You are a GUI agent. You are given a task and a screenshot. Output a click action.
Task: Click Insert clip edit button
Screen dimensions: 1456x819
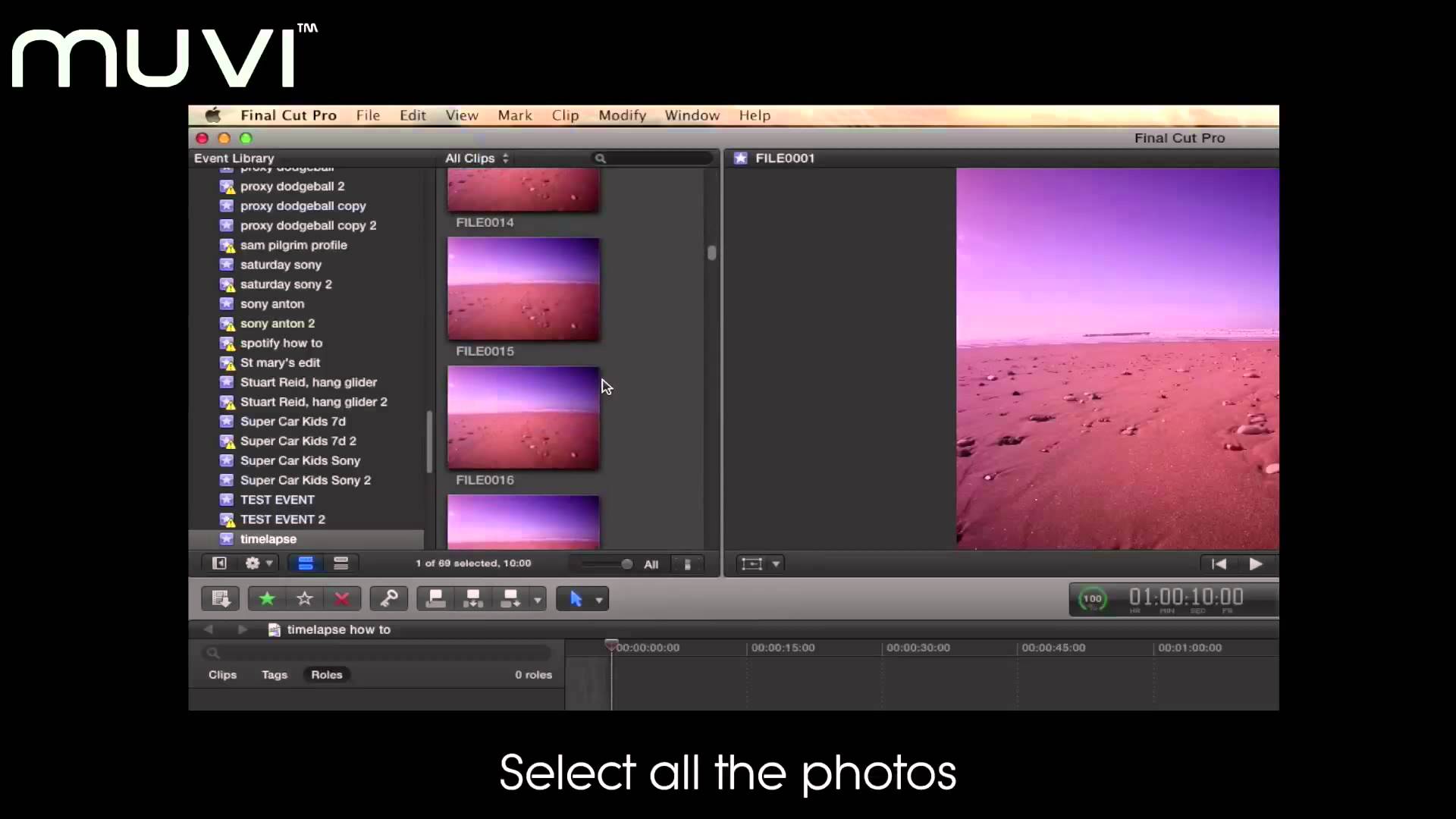coord(473,599)
